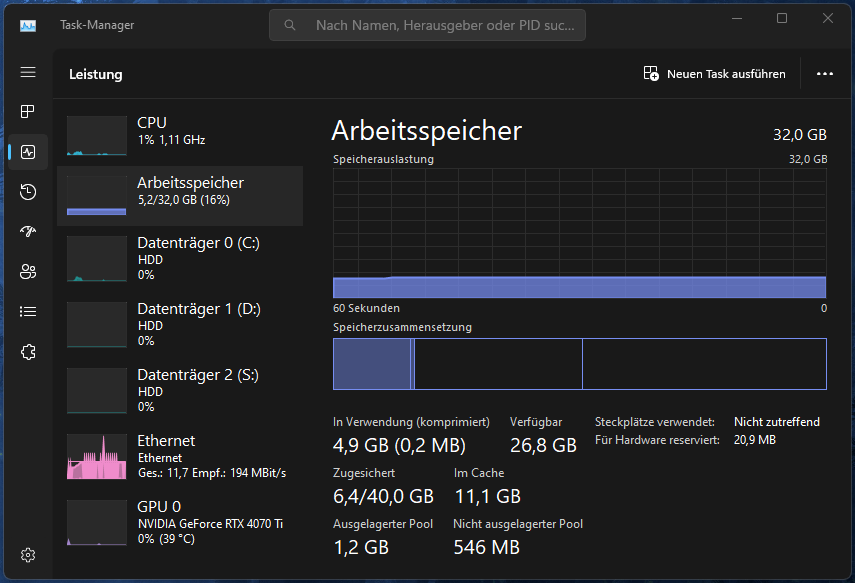This screenshot has height=583, width=855.
Task: Select CPU in the performance list
Action: 180,135
